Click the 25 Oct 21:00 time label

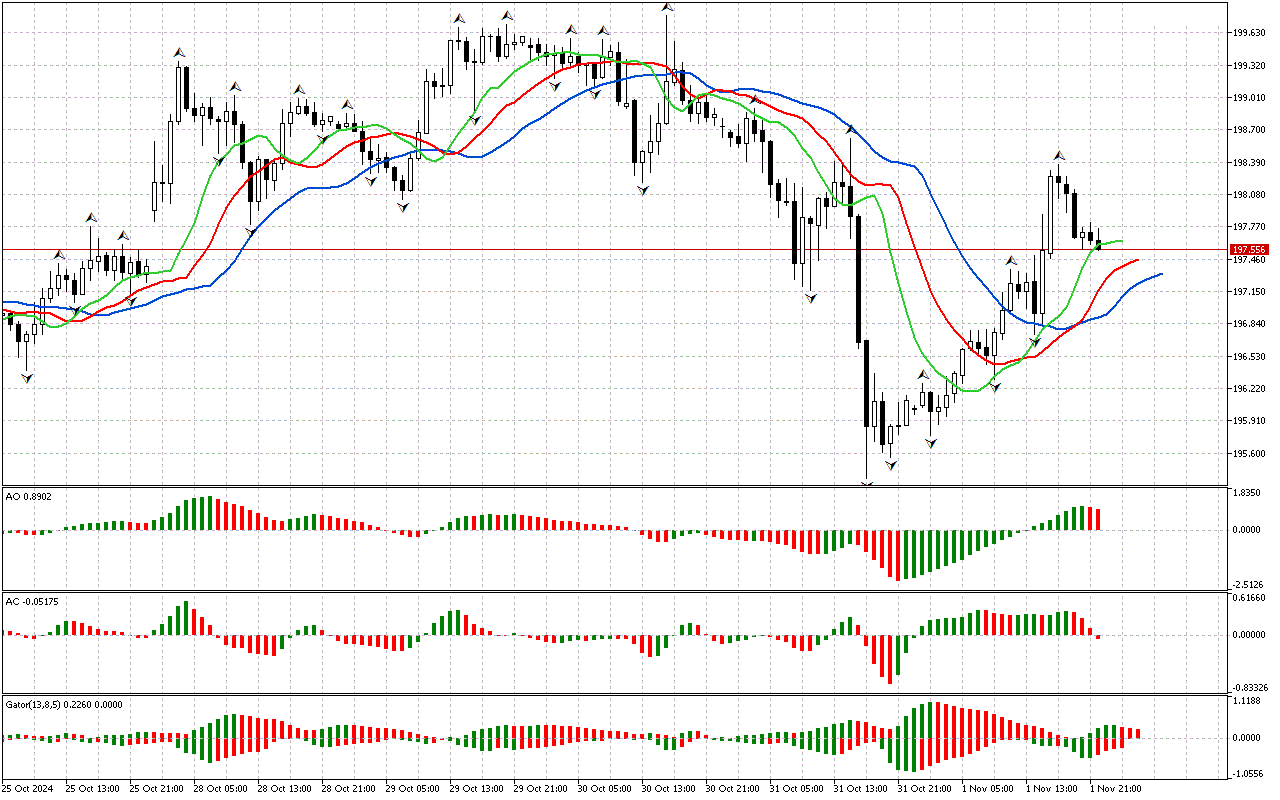pos(157,789)
